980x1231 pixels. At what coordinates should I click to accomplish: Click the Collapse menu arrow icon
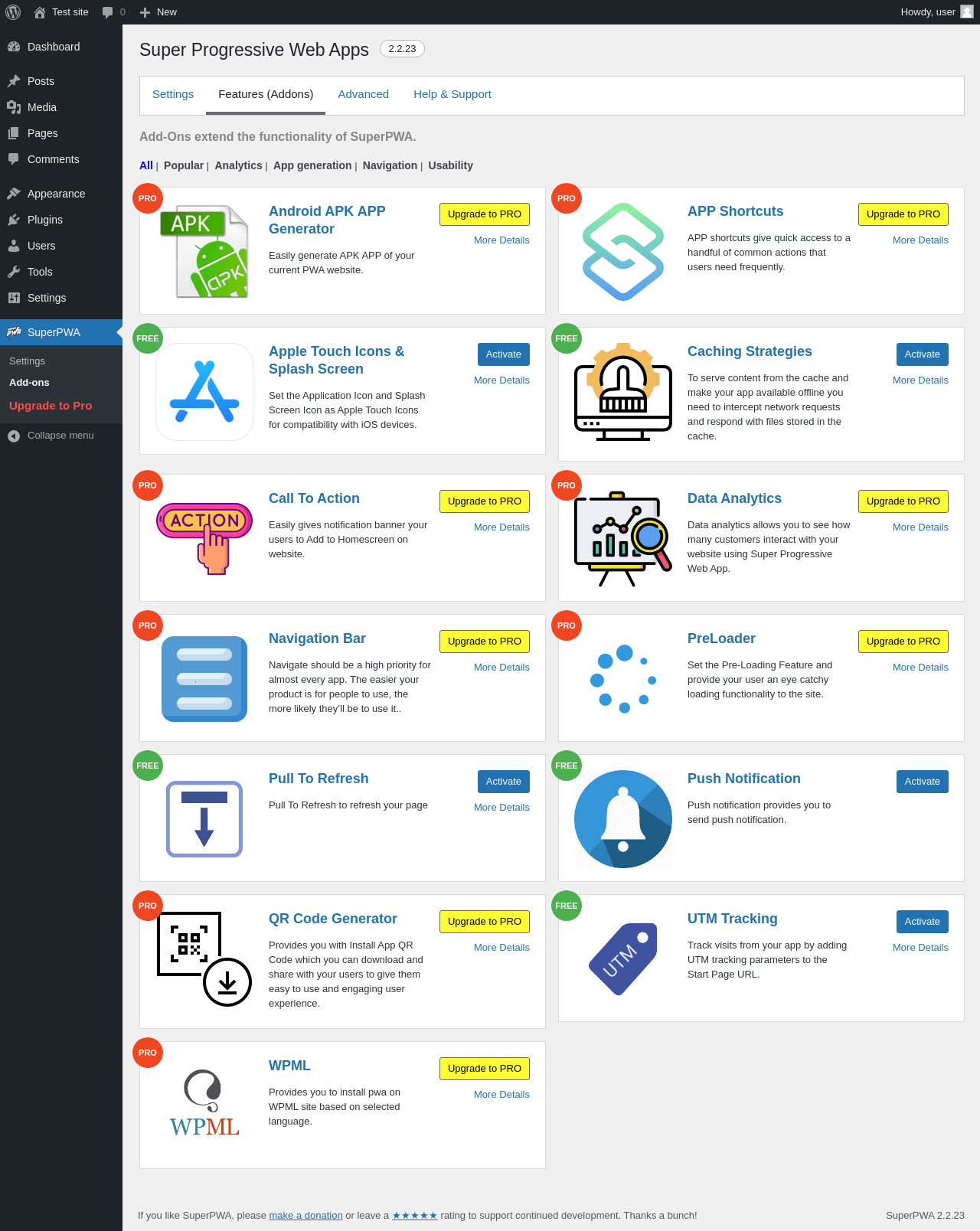[x=14, y=436]
